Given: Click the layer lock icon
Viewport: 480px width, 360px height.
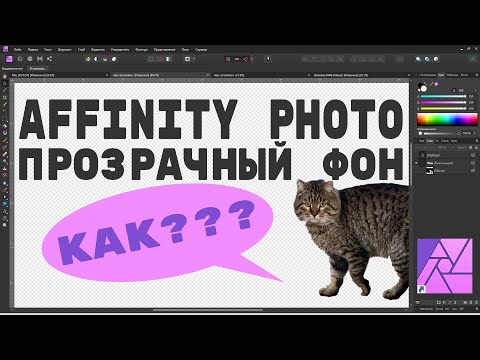Looking at the screenshot, I should click(475, 147).
